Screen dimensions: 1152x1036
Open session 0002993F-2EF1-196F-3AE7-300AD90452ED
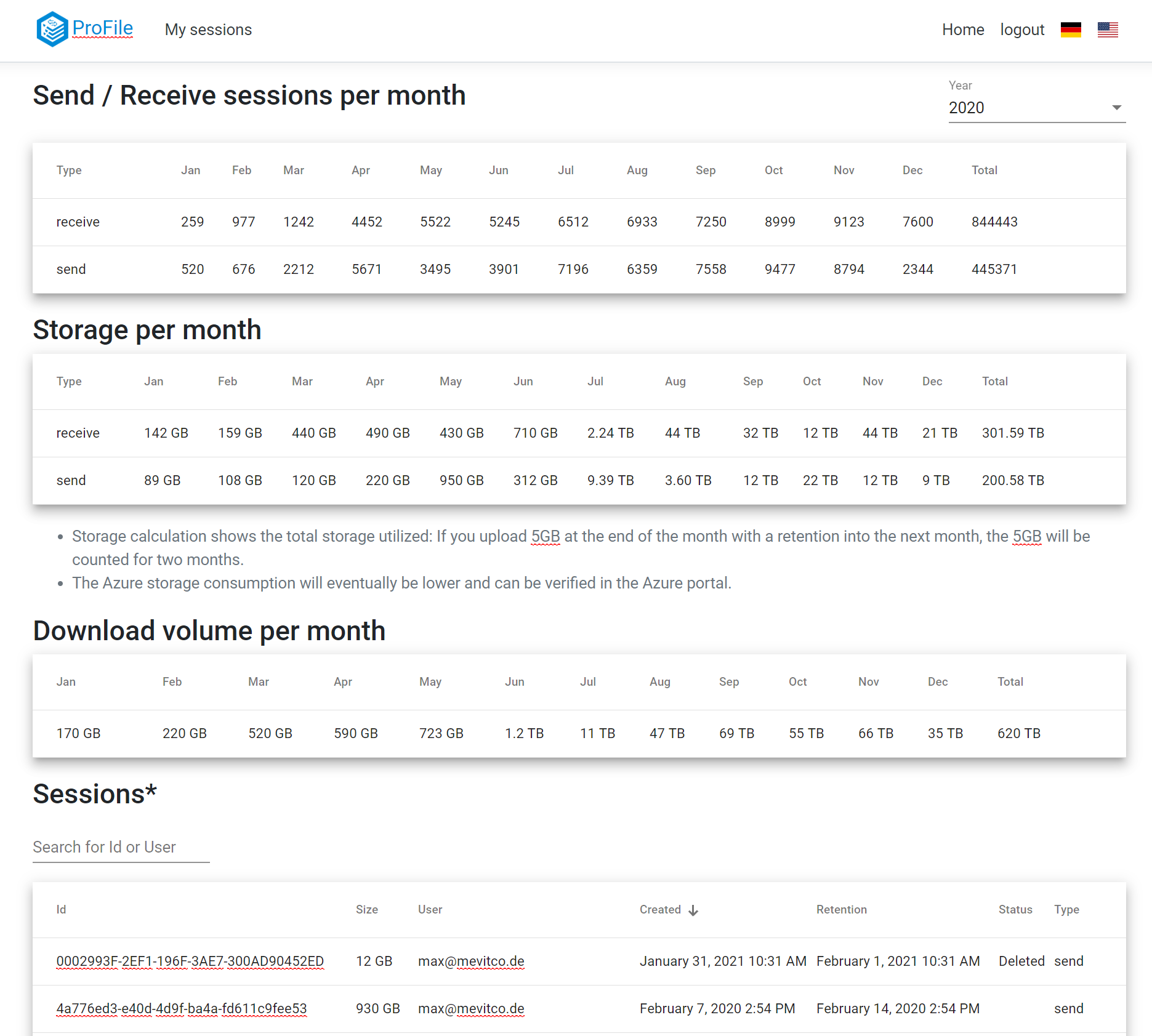click(190, 961)
